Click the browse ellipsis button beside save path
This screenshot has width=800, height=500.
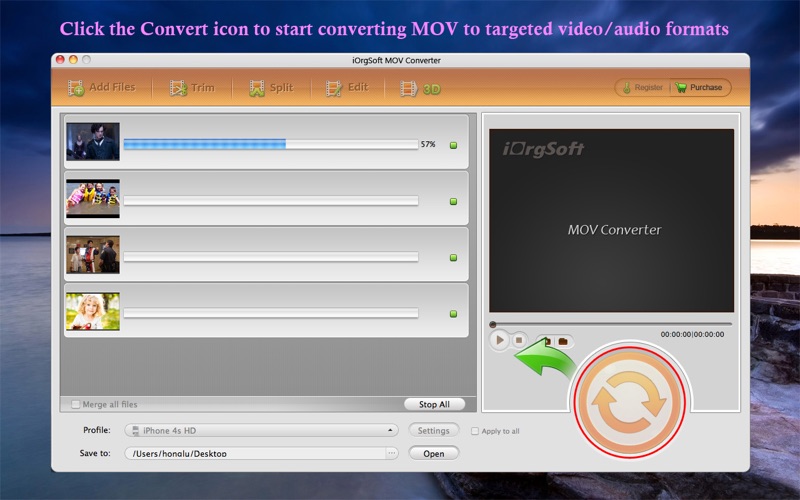[x=392, y=453]
